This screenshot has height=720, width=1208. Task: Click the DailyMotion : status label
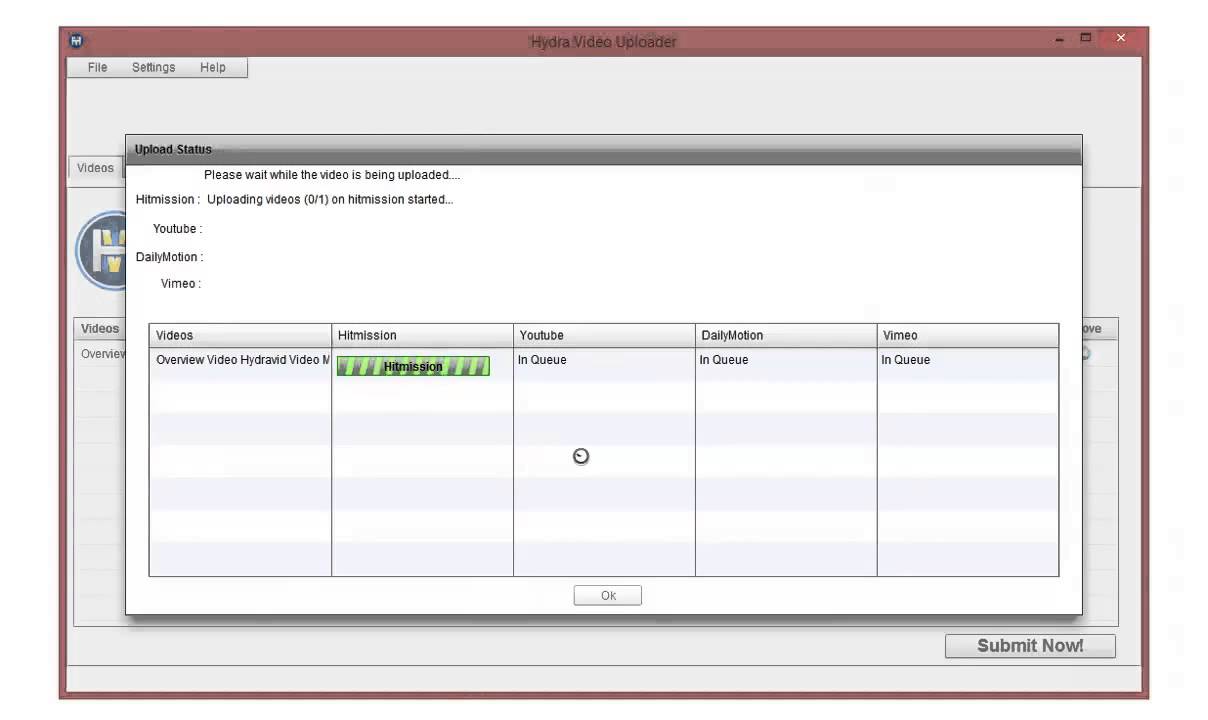pos(169,257)
